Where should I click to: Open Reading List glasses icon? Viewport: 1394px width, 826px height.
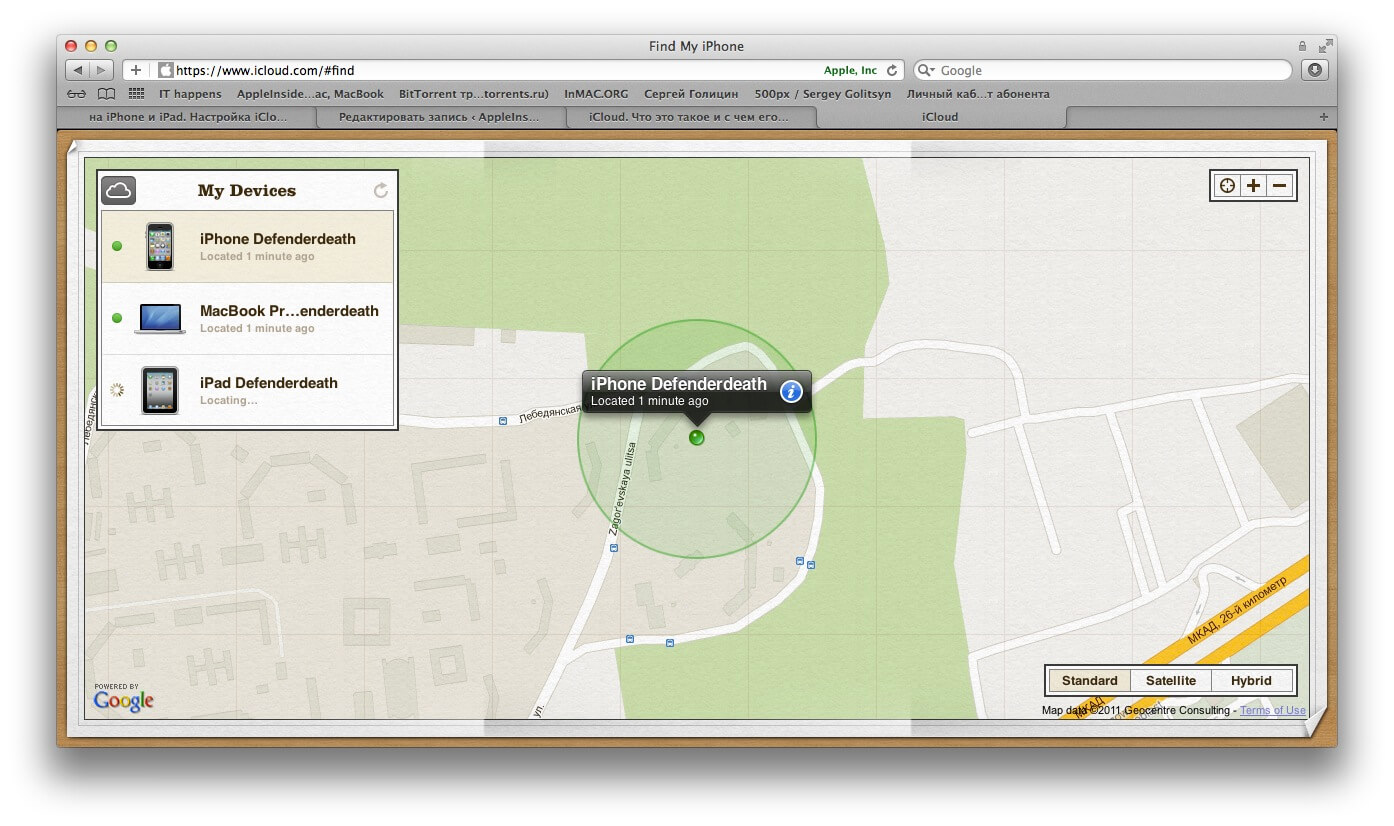pos(77,94)
